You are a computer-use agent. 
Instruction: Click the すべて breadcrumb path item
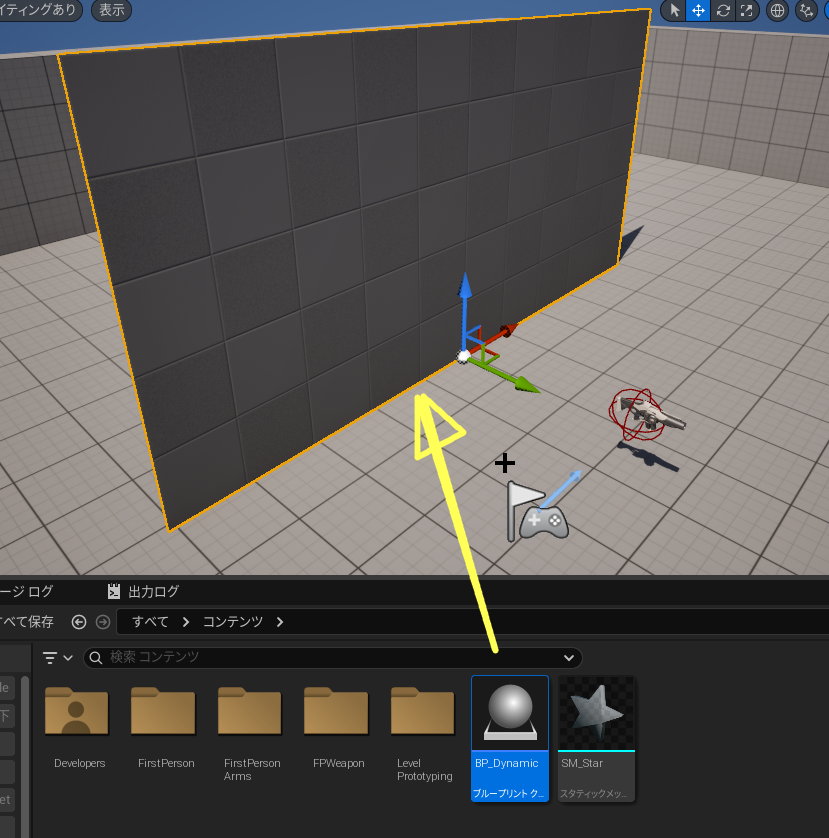point(150,622)
